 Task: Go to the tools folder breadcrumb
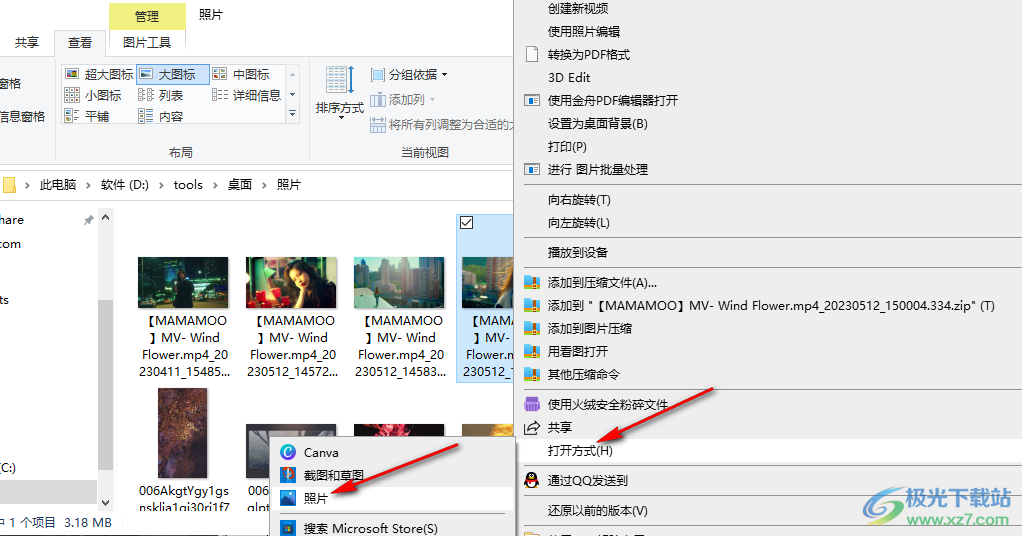pos(188,185)
